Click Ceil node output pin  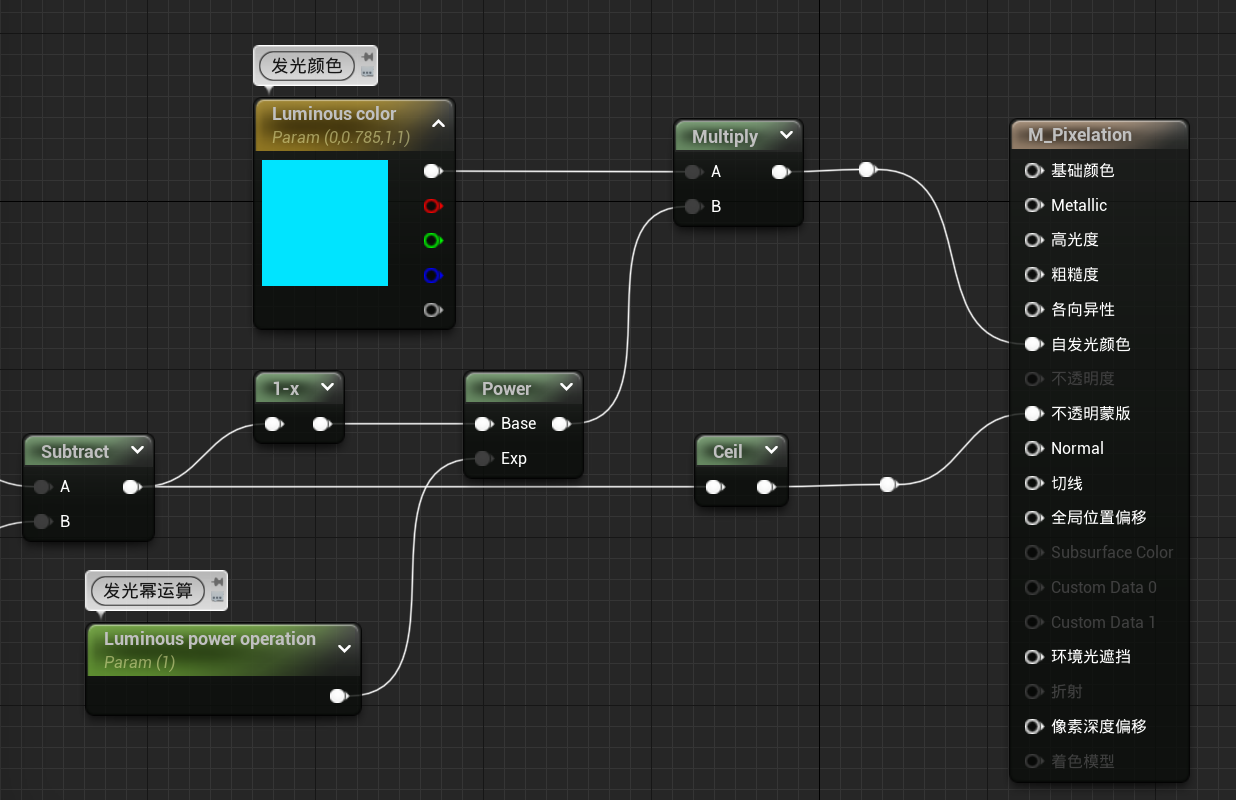[765, 487]
